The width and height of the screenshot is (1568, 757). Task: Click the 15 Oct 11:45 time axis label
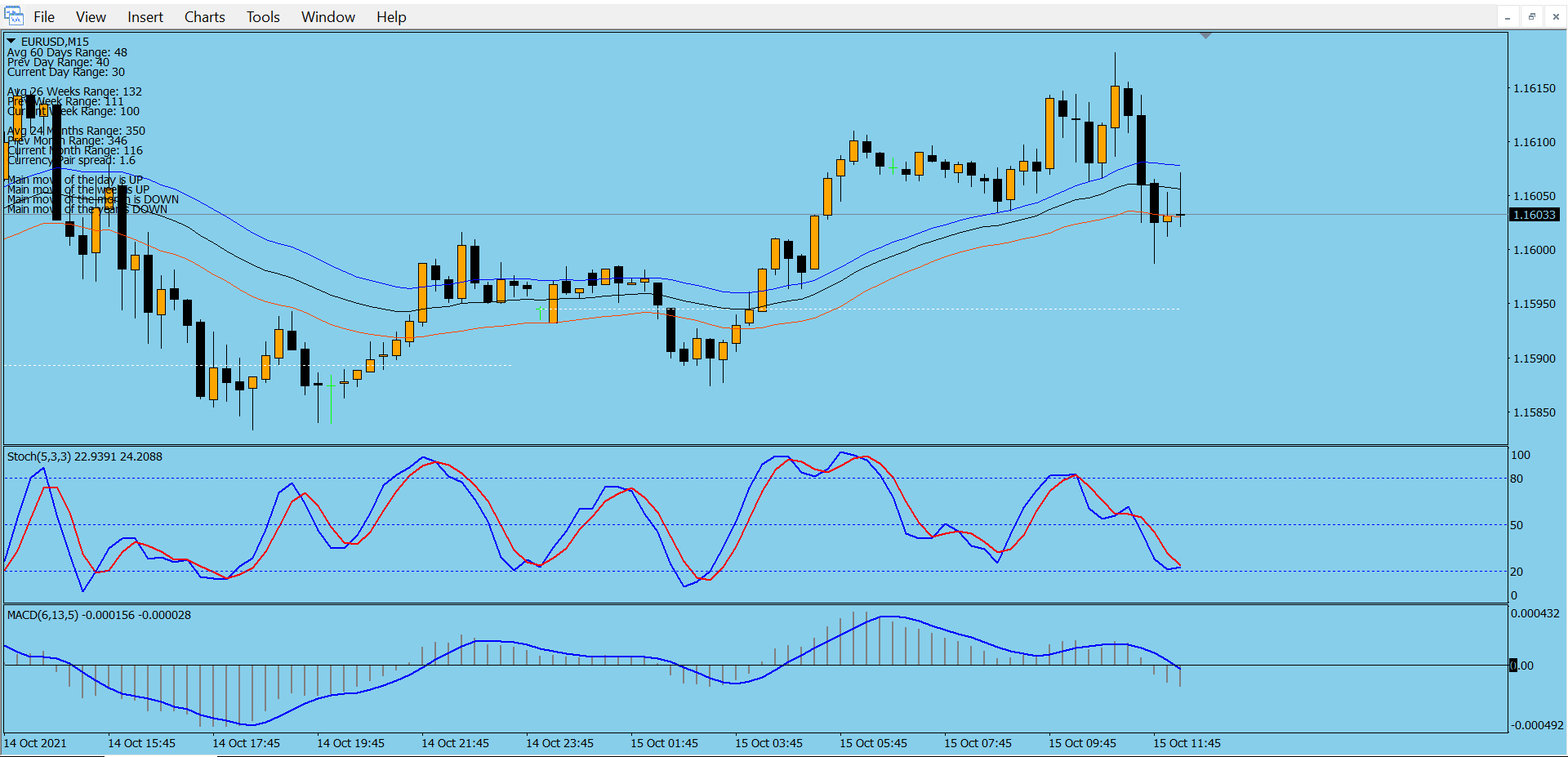[x=1186, y=743]
